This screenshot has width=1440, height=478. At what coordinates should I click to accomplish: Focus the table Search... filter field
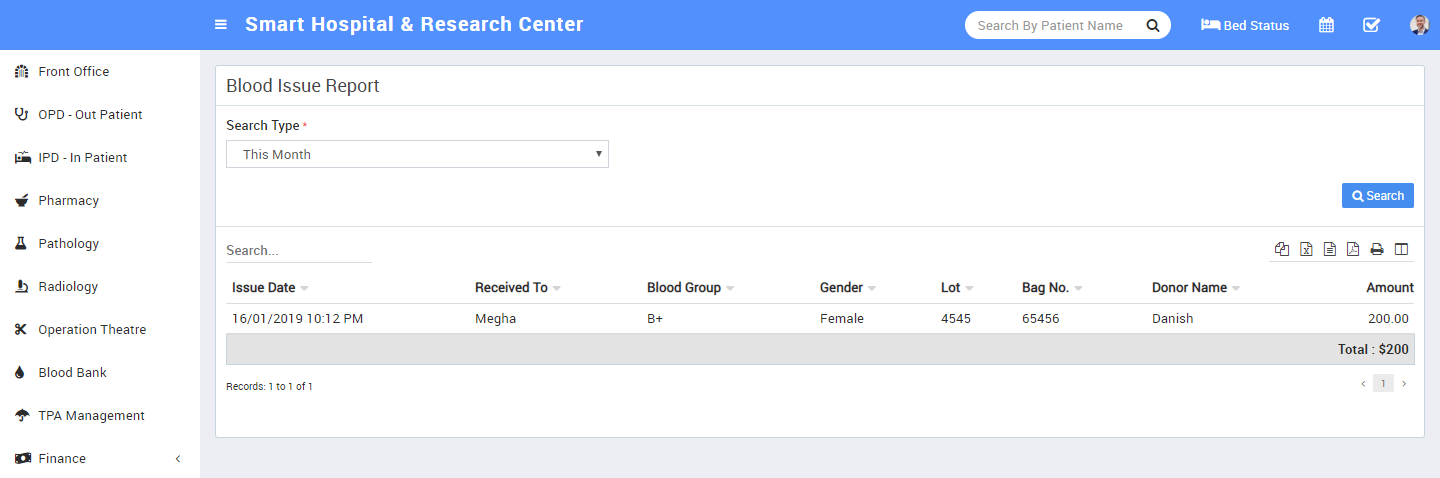click(299, 250)
